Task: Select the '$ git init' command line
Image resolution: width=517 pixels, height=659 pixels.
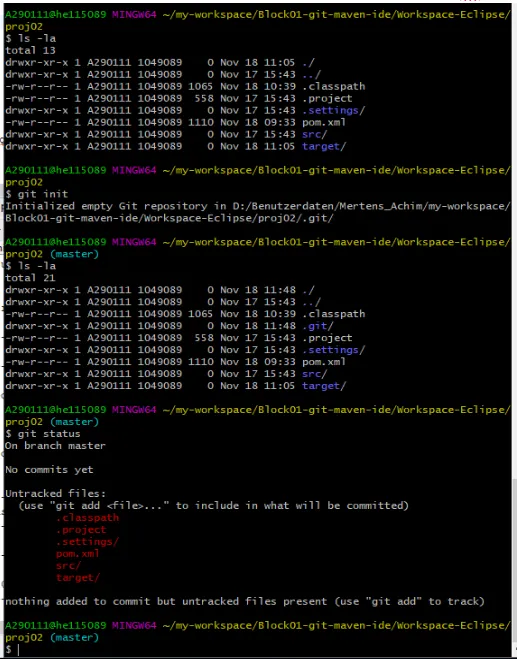Action: (37, 194)
